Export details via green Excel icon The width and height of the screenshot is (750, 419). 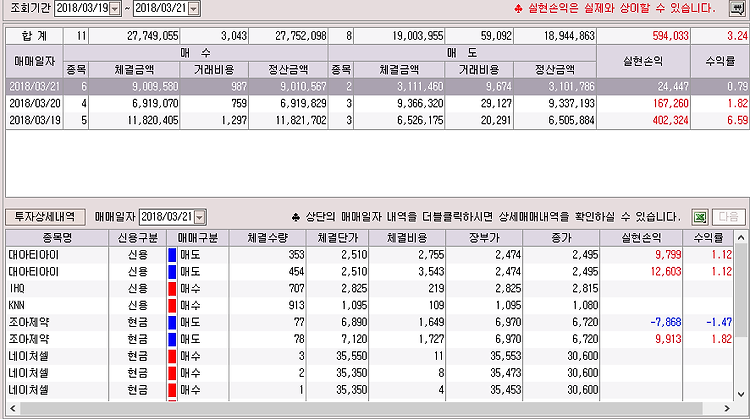point(700,217)
